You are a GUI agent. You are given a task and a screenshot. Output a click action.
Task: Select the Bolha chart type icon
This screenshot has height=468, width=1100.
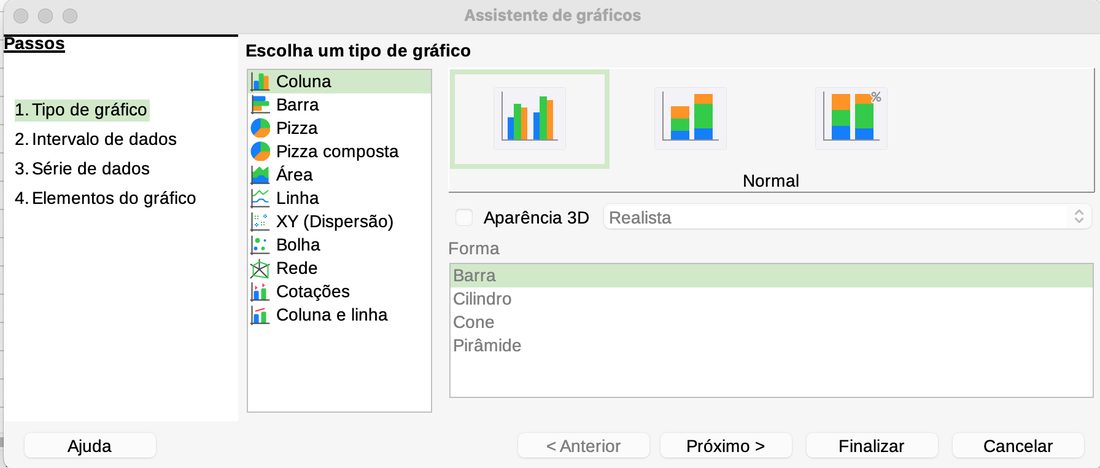(x=260, y=245)
